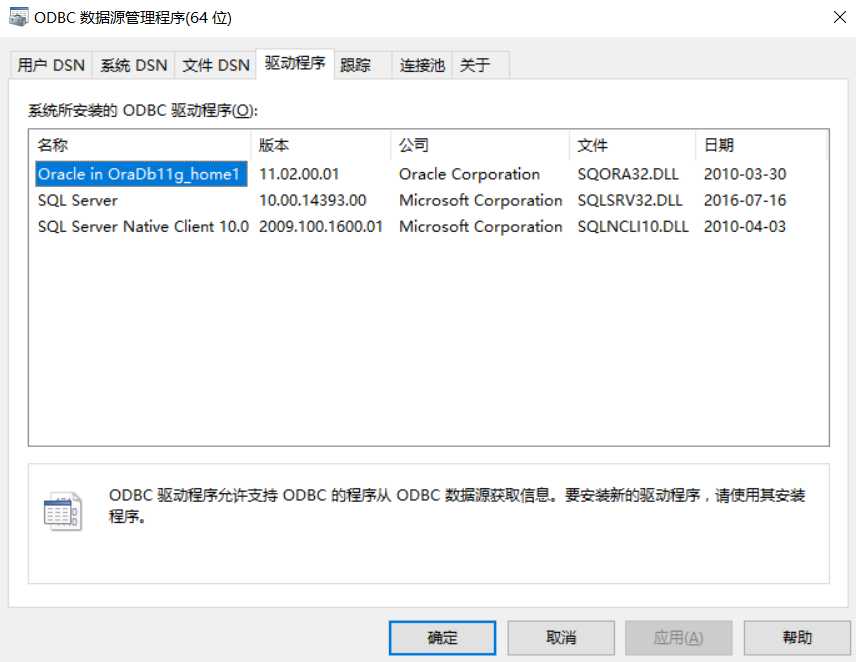Click version 2009.100.1600.01 cell
The image size is (856, 662).
(320, 226)
